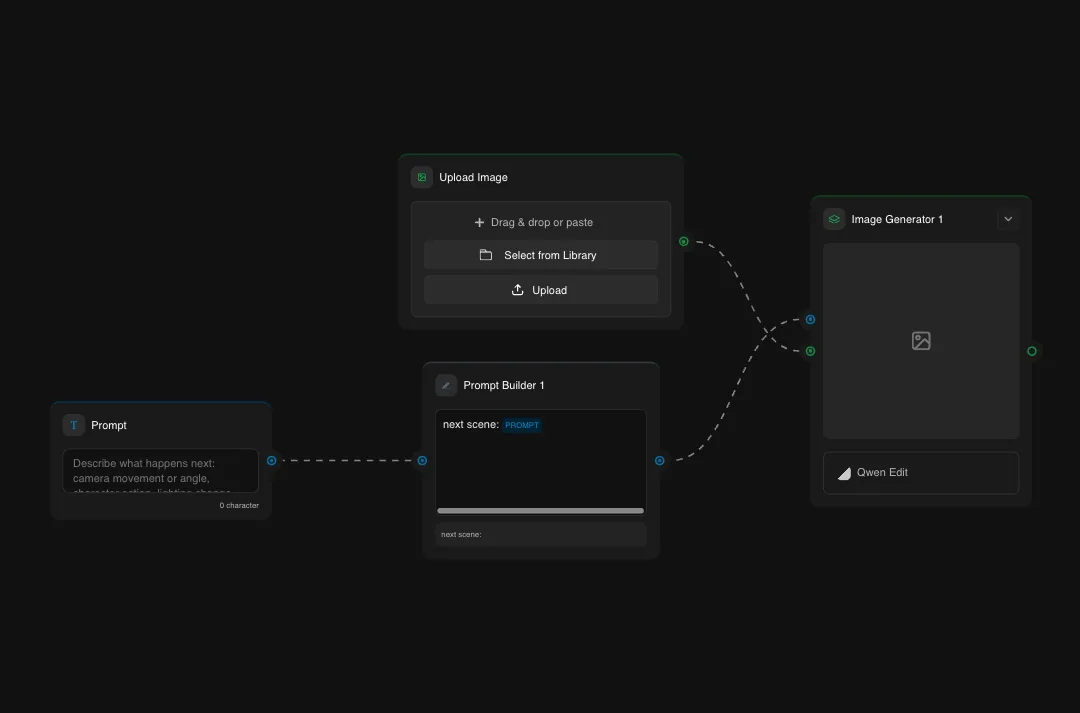
Task: Select the blue PROMPT chip in Prompt Builder
Action: click(x=522, y=424)
